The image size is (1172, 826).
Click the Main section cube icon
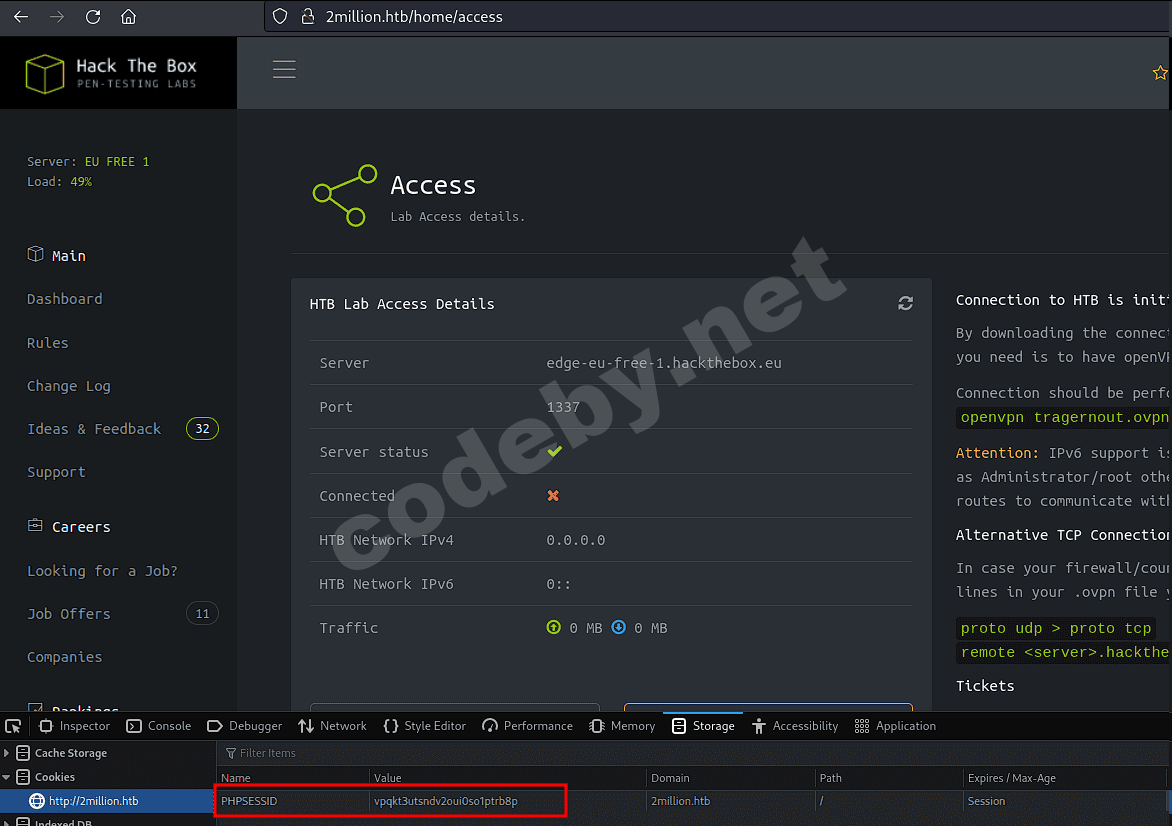pyautogui.click(x=35, y=254)
